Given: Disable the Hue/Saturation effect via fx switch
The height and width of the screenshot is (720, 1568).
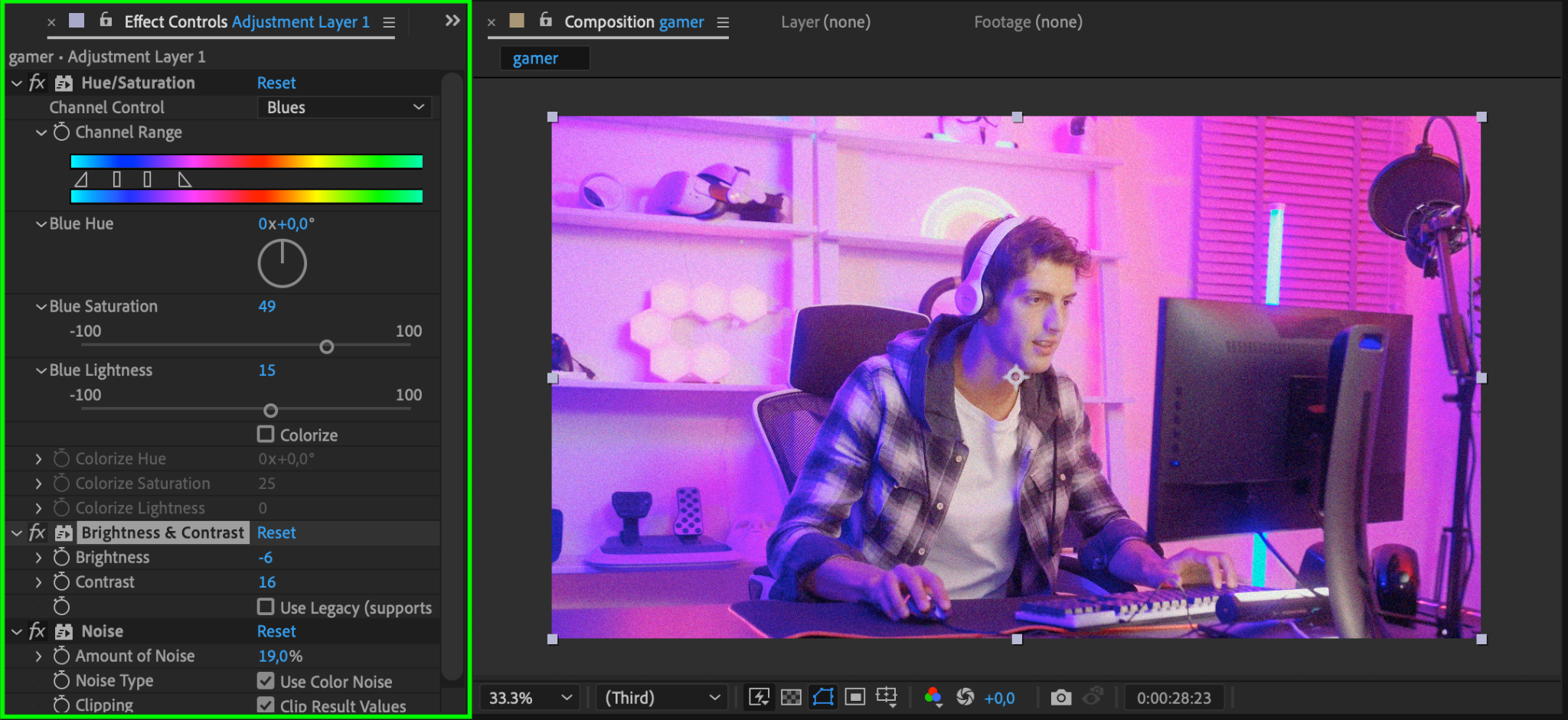Looking at the screenshot, I should 37,83.
